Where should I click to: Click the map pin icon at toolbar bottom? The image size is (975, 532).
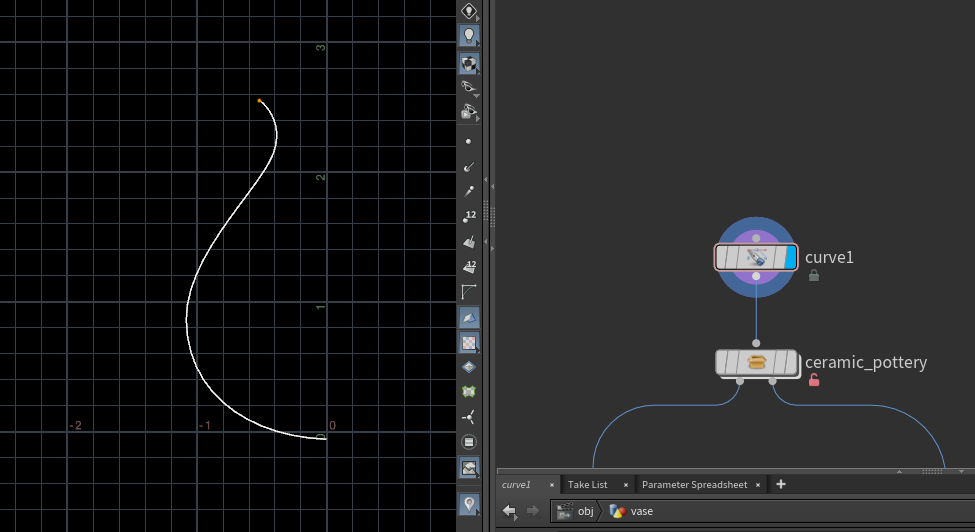pos(468,503)
